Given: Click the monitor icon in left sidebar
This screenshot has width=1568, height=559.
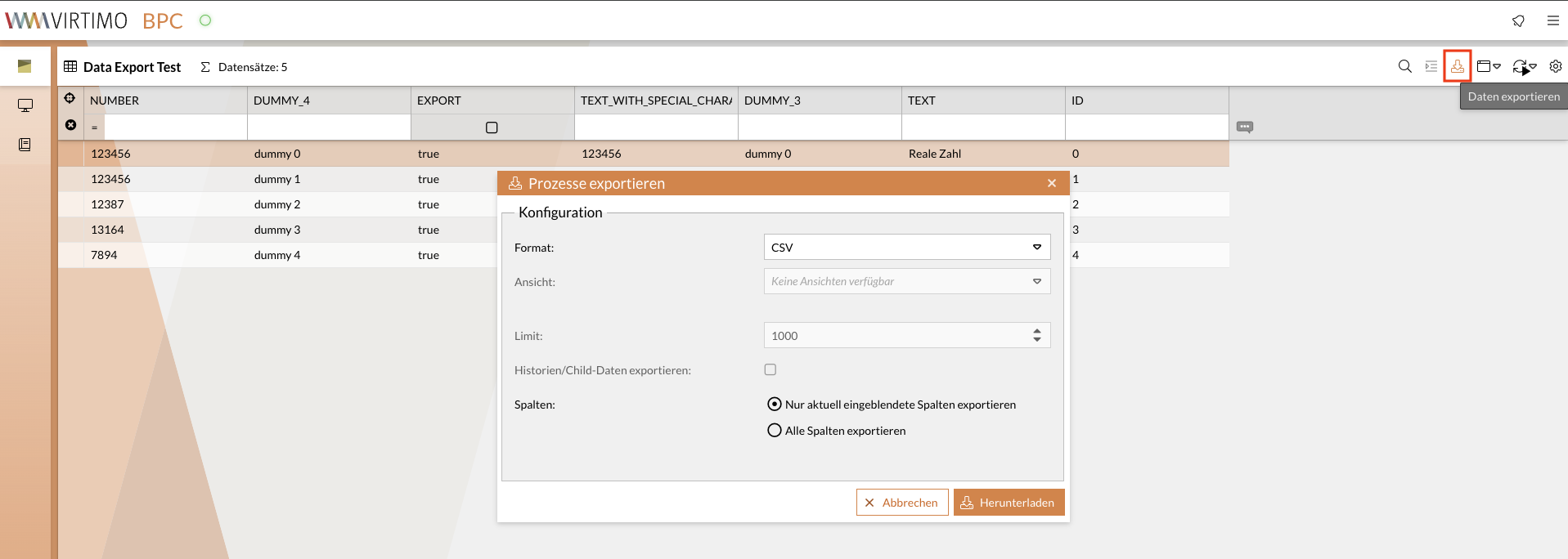Looking at the screenshot, I should pos(25,105).
